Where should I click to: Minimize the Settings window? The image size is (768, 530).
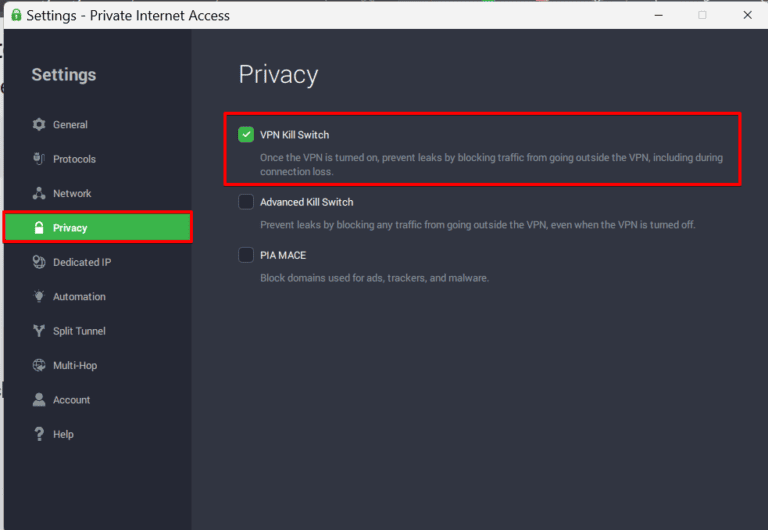658,15
